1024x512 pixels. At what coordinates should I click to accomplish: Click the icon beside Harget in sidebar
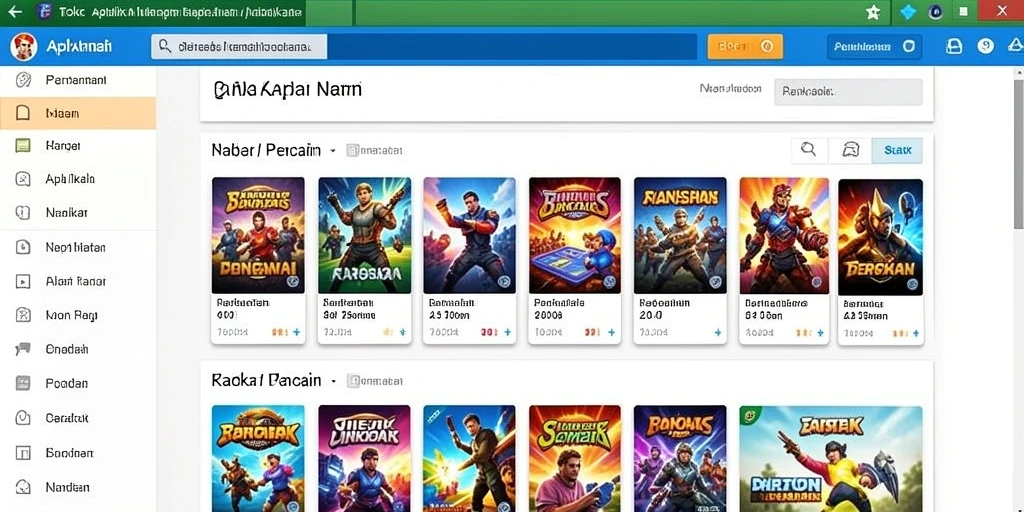click(x=23, y=146)
